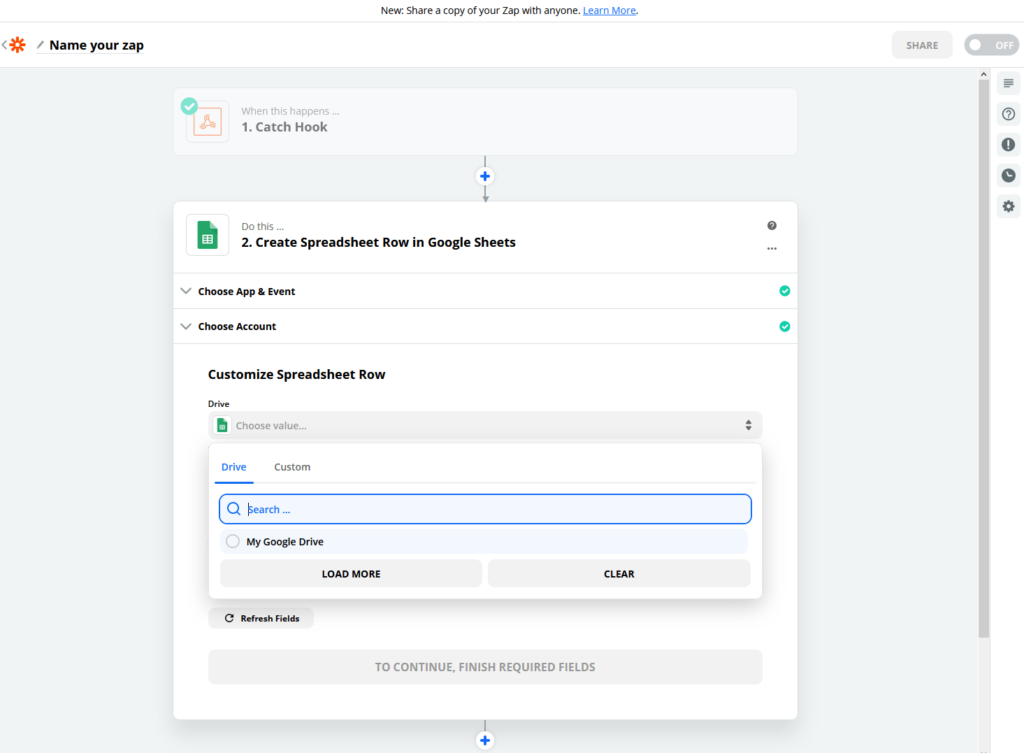Add a step with the plus between steps
1024x753 pixels.
coord(485,176)
